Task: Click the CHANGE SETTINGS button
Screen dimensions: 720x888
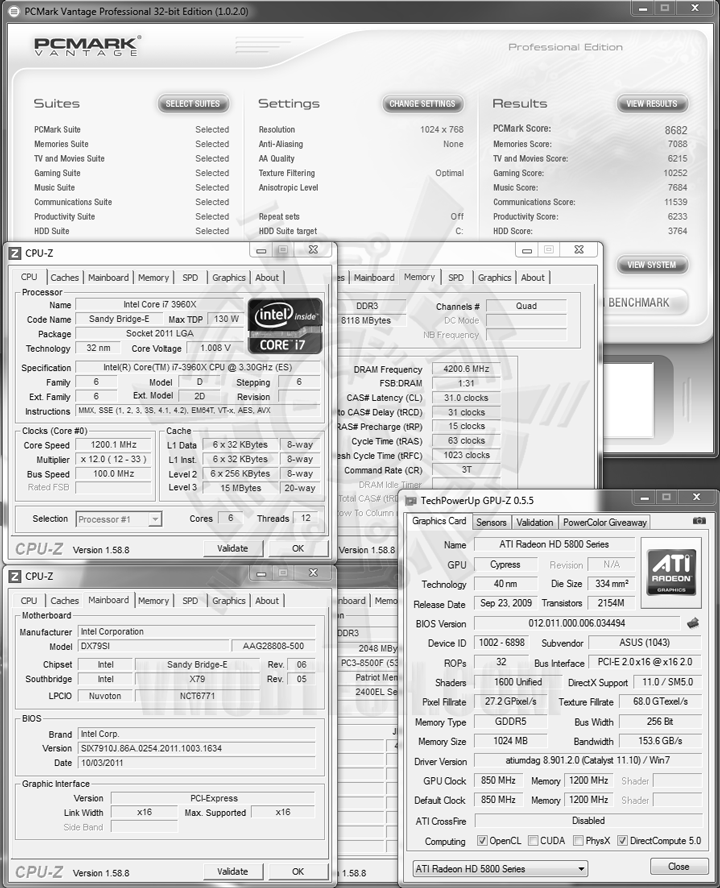Action: click(423, 104)
